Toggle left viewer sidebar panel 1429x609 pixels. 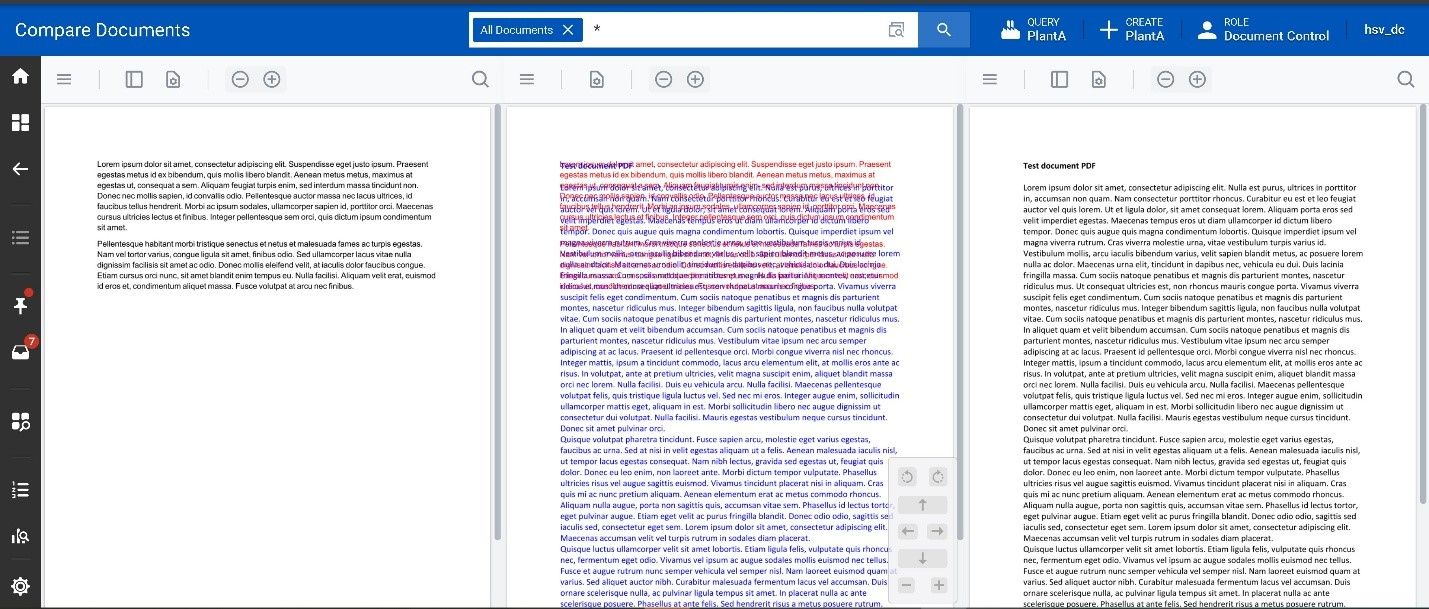point(134,79)
